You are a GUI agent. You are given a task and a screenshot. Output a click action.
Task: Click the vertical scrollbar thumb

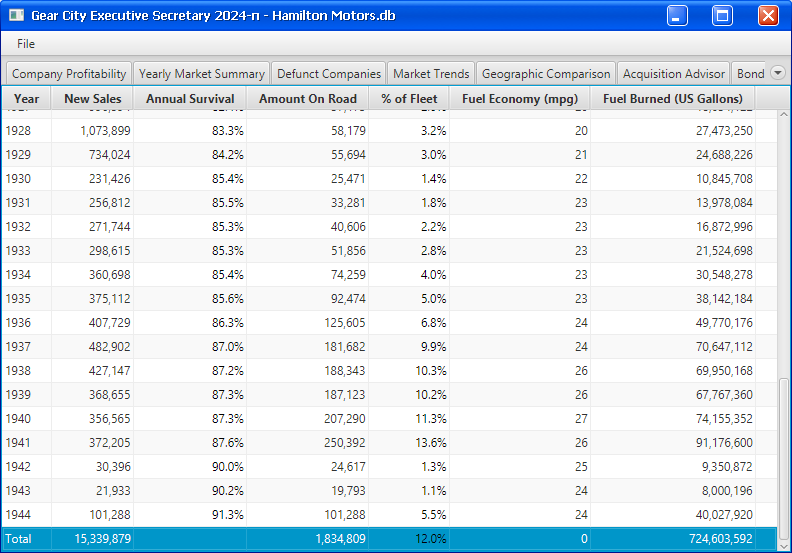tap(783, 450)
